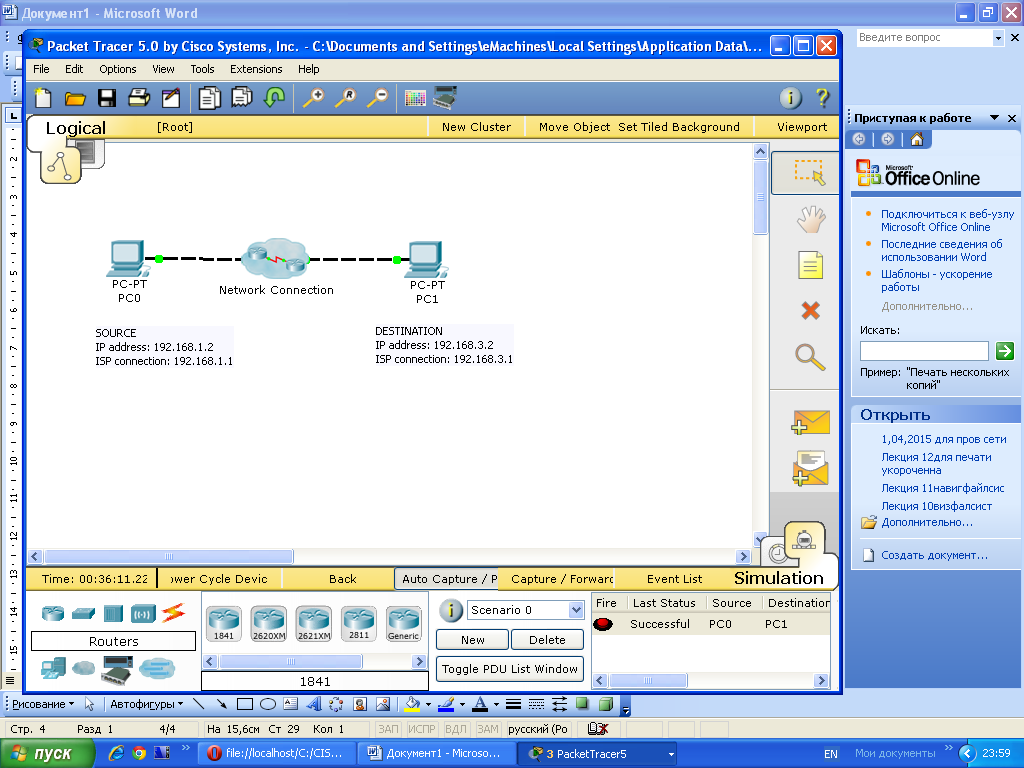
Task: Open the View menu
Action: (163, 69)
